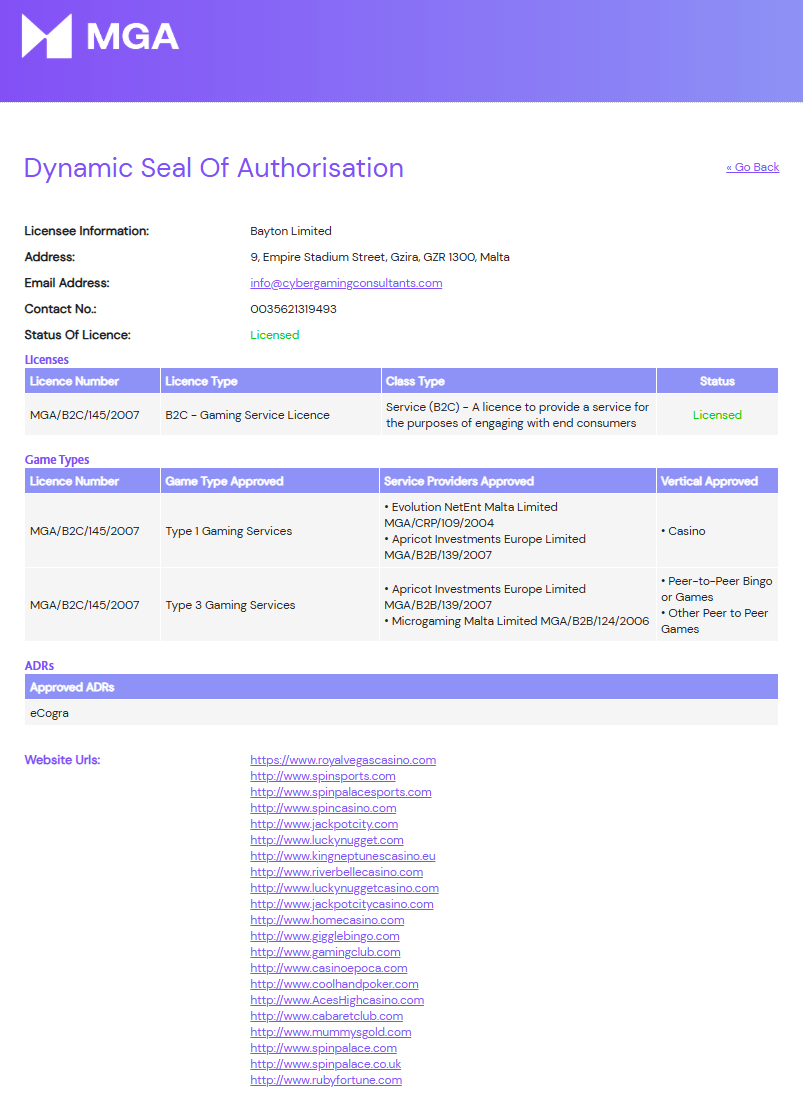Select licence number in Licenses table row
Screen dimensions: 803x1099
[85, 415]
